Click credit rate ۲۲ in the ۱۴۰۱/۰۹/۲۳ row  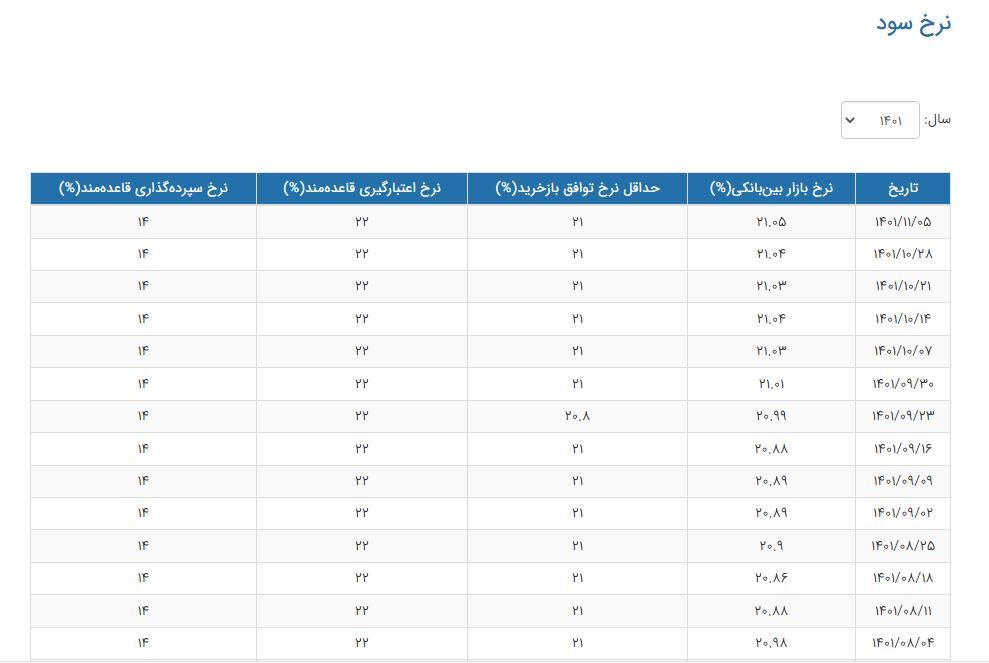click(361, 416)
